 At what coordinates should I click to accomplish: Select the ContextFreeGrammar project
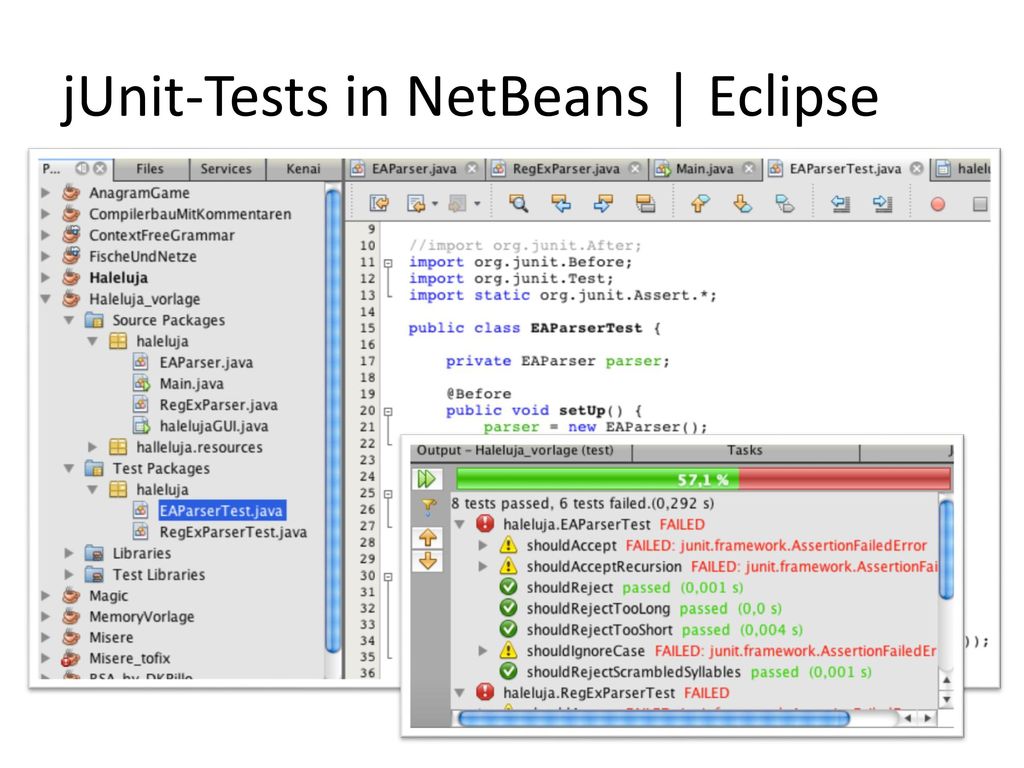point(161,235)
